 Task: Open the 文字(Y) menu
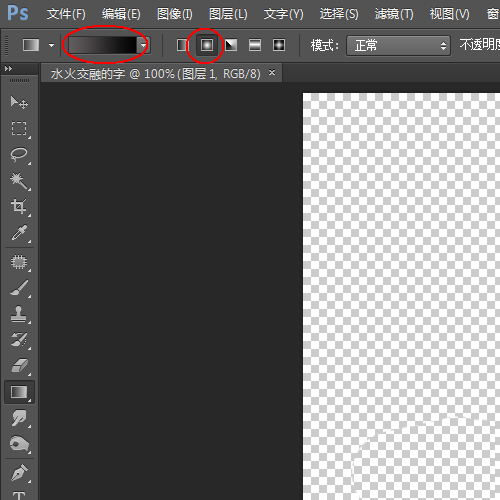283,14
